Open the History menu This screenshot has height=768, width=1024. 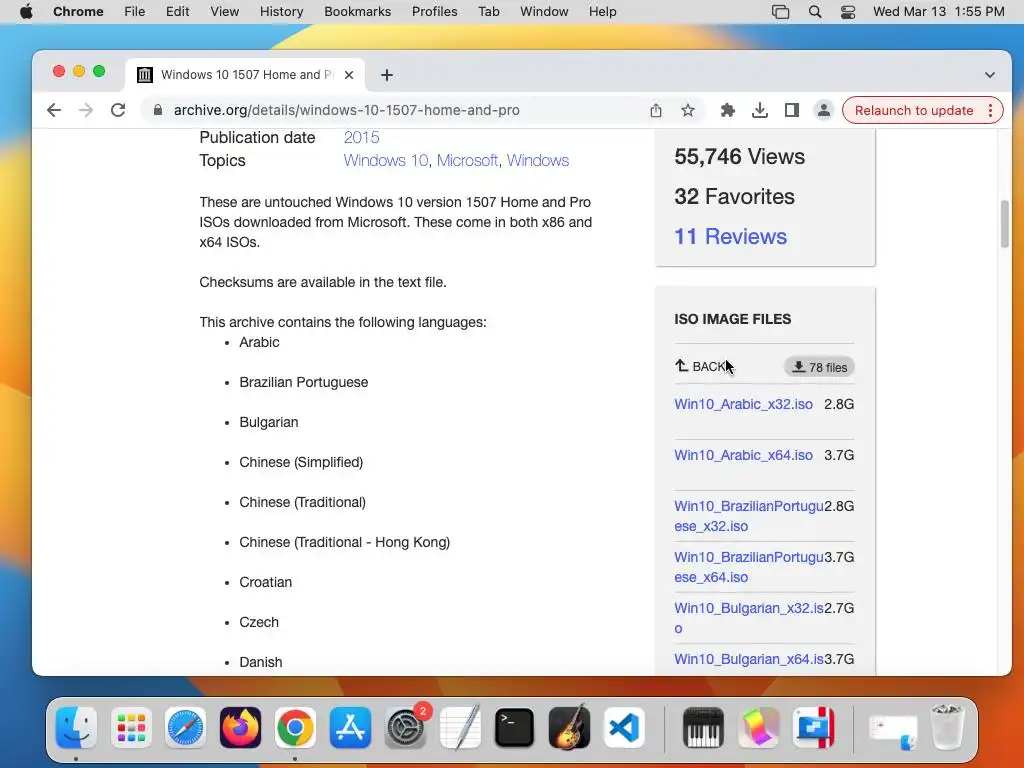pyautogui.click(x=281, y=12)
